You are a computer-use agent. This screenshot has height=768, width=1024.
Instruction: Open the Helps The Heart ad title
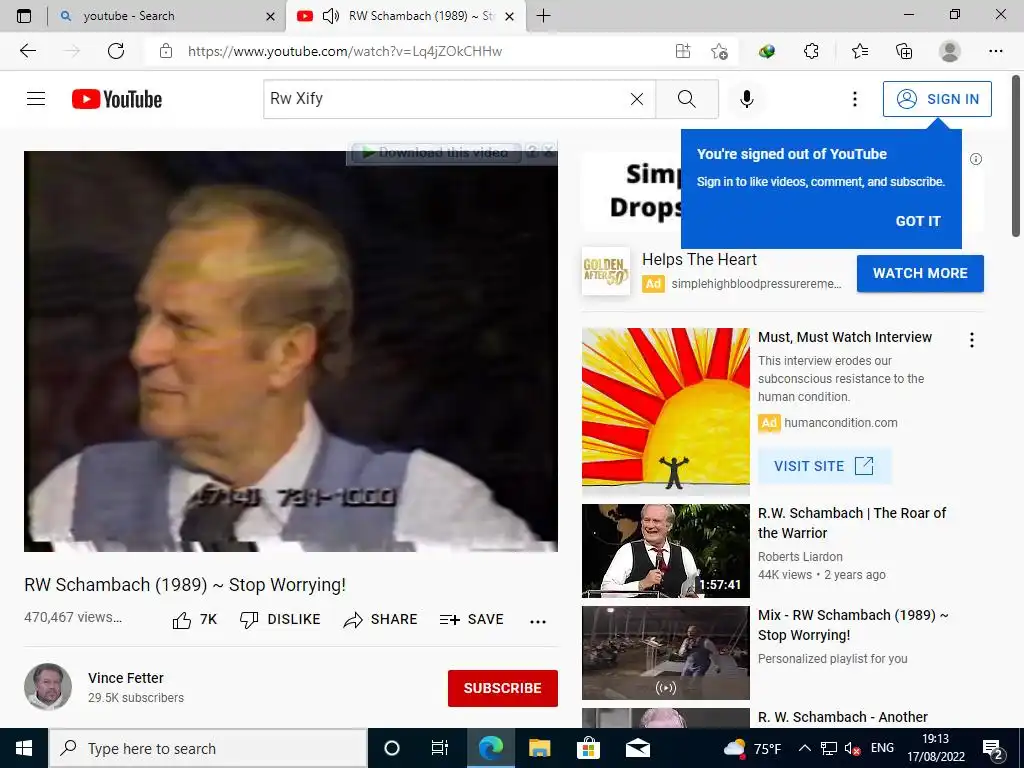coord(699,259)
